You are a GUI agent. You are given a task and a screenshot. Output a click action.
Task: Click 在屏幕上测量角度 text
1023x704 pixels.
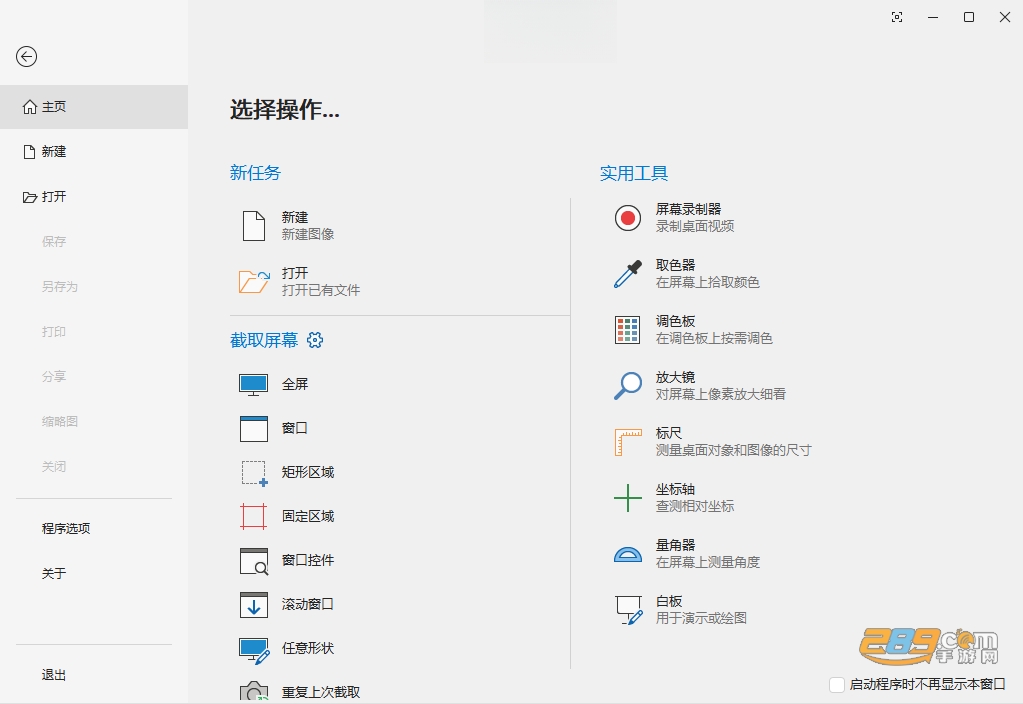coord(708,562)
